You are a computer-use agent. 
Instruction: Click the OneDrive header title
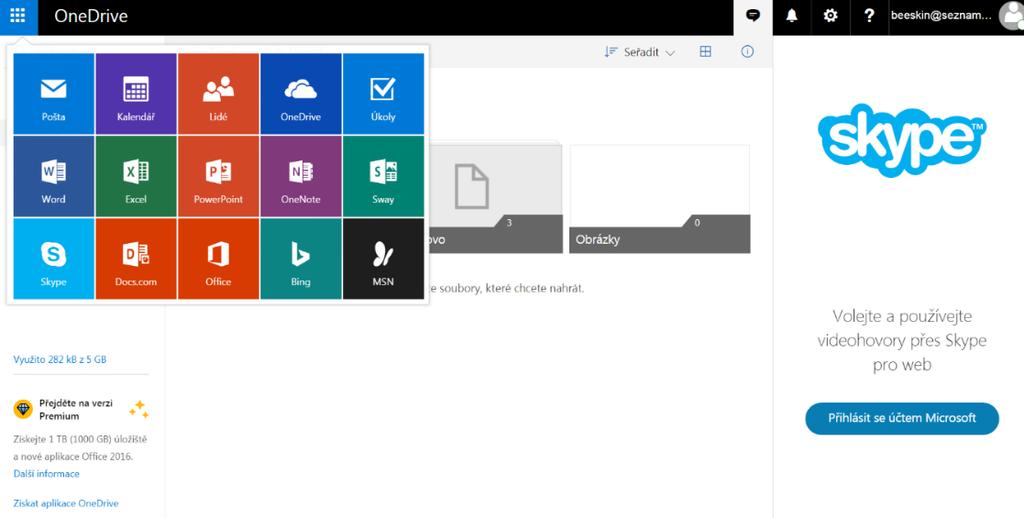tap(91, 16)
